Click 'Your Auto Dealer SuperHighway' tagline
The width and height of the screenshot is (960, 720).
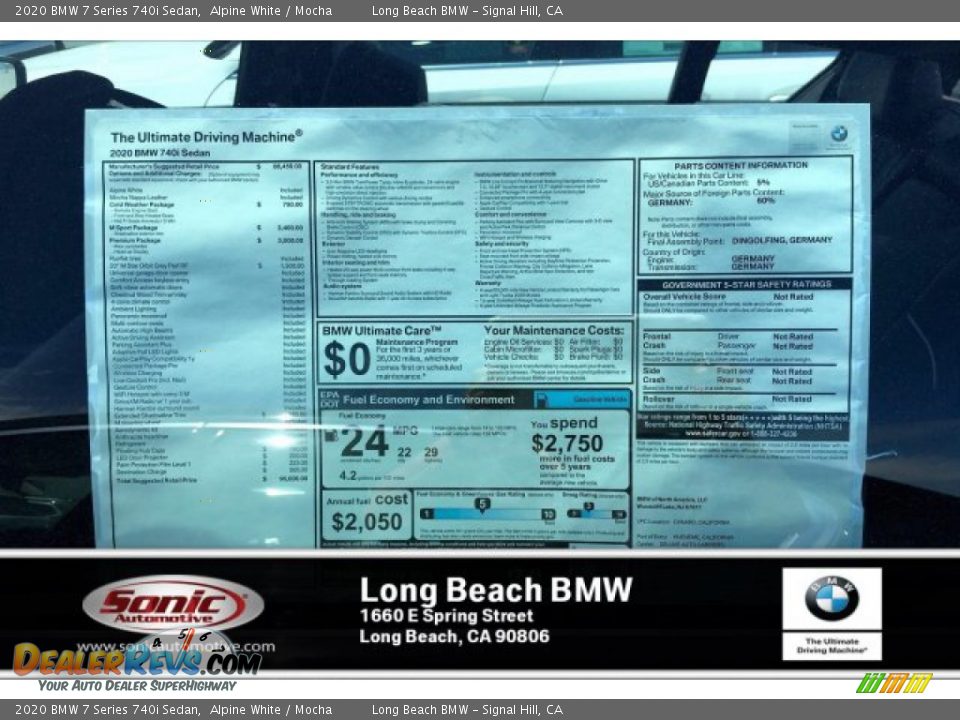[137, 686]
